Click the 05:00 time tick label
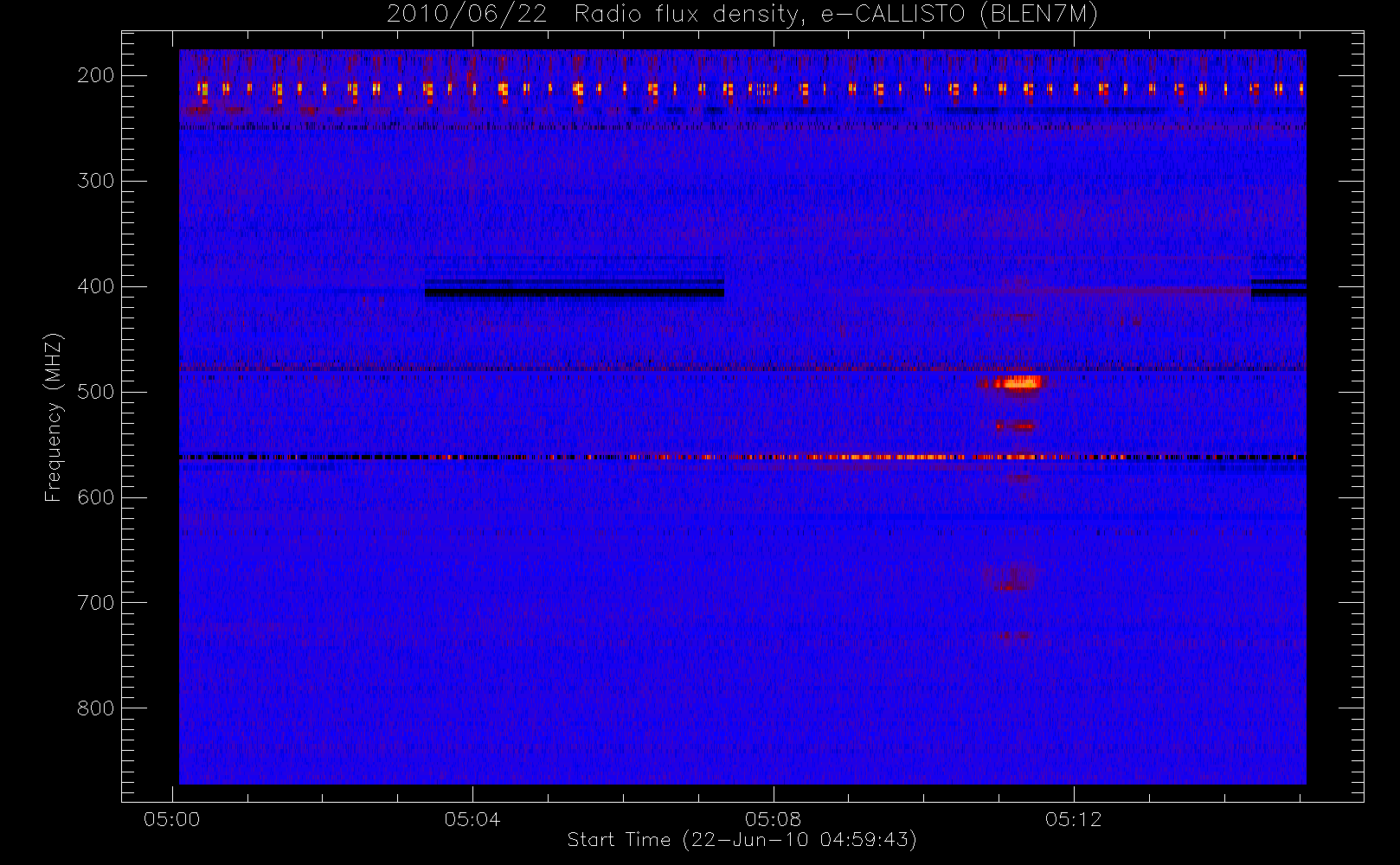The height and width of the screenshot is (865, 1400). coord(171,819)
